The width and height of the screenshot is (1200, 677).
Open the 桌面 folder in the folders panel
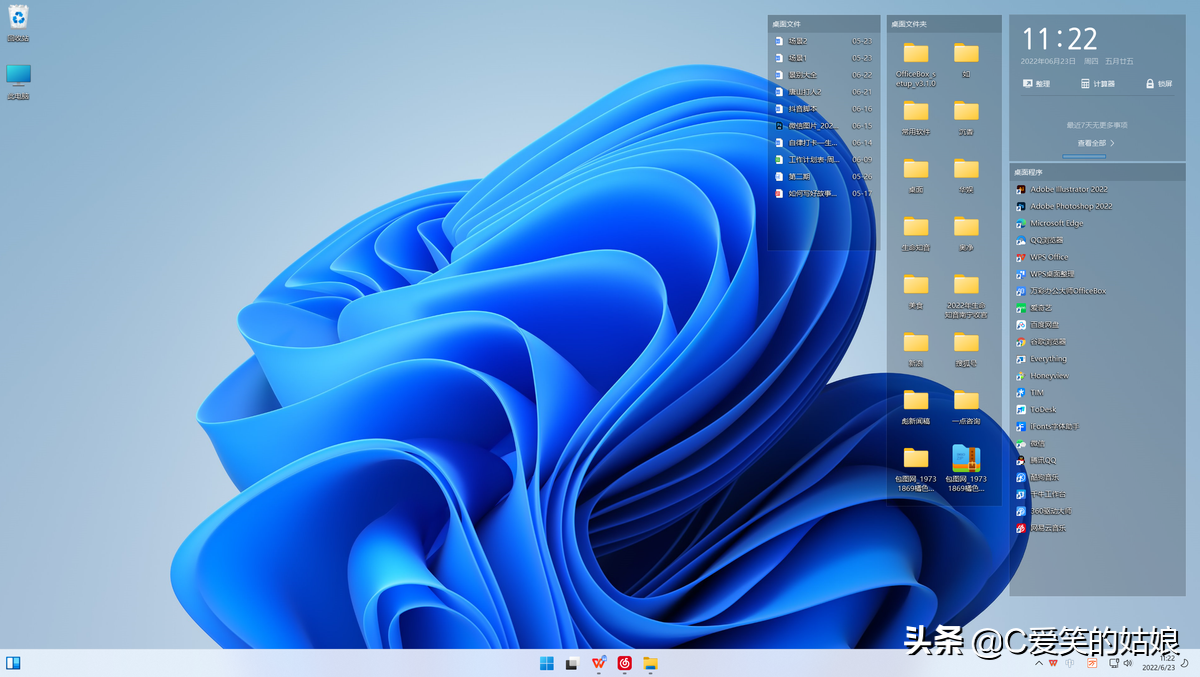click(x=916, y=175)
